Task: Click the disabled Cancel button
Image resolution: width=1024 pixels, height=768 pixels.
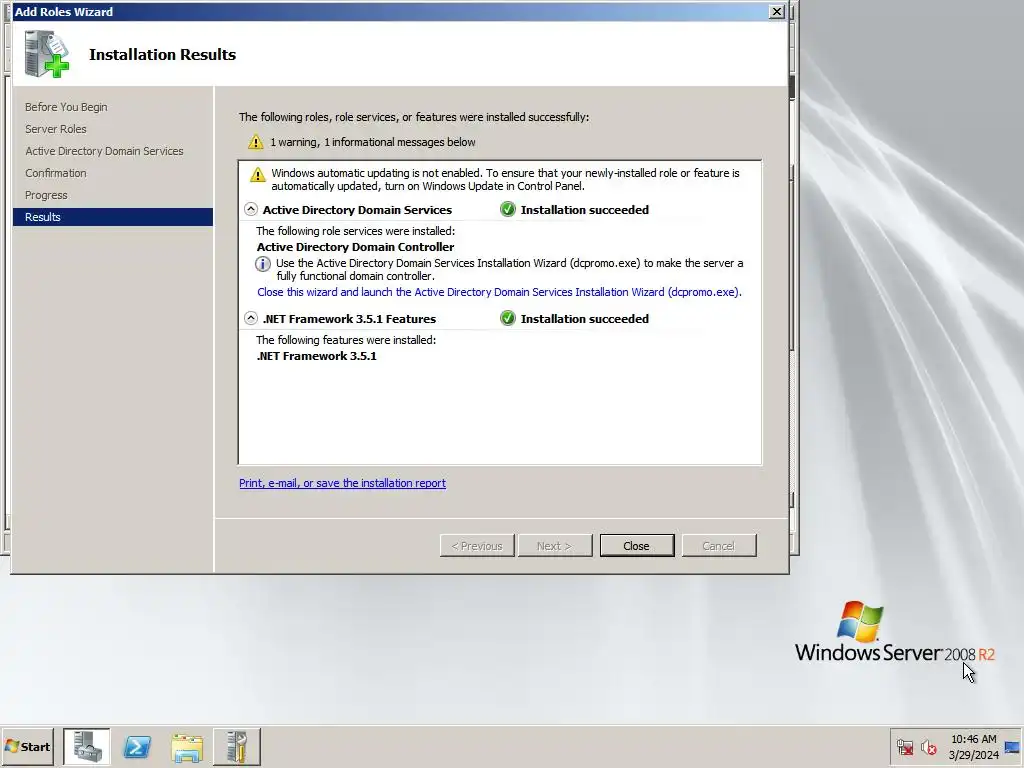Action: click(x=719, y=546)
